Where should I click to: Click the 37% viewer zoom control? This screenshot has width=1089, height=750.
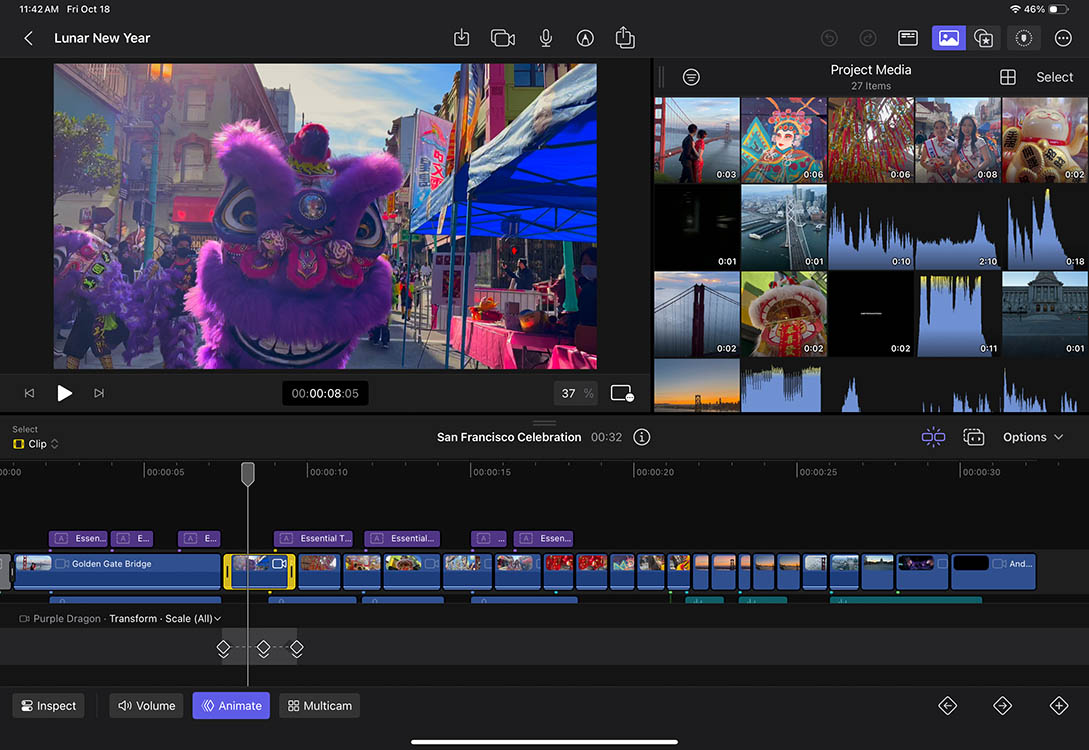pyautogui.click(x=576, y=393)
